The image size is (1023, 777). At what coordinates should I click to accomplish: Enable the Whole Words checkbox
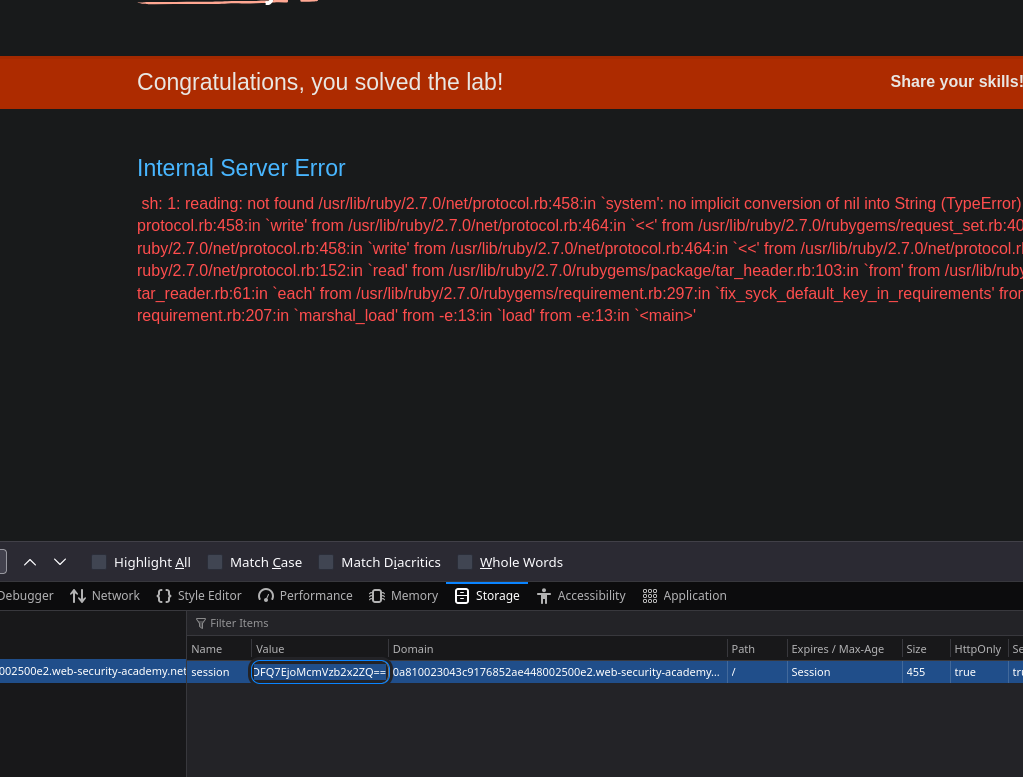(x=465, y=562)
